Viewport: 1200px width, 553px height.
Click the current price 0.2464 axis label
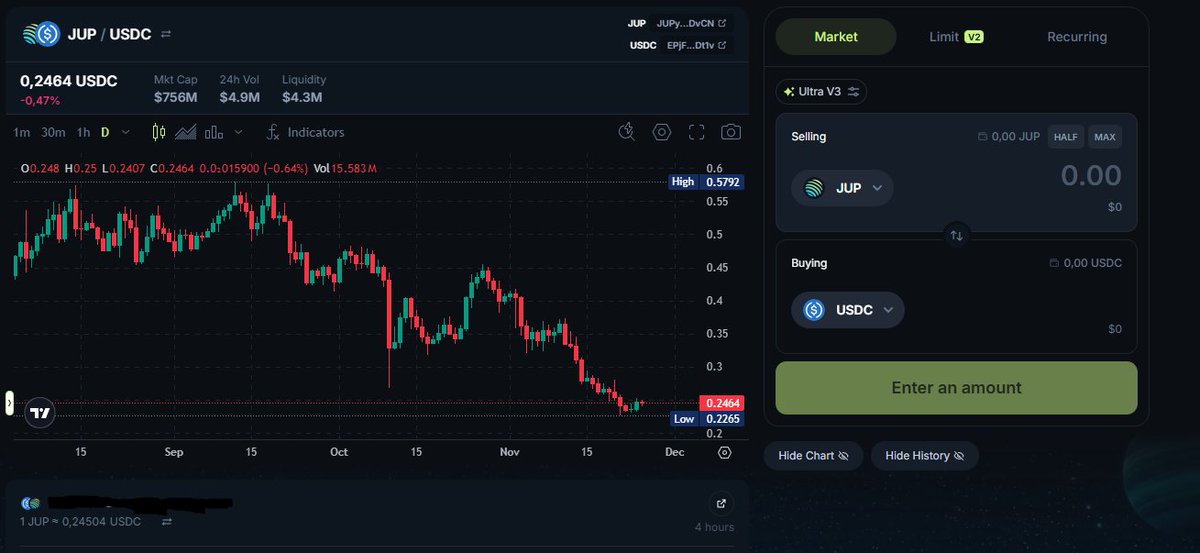(x=723, y=403)
